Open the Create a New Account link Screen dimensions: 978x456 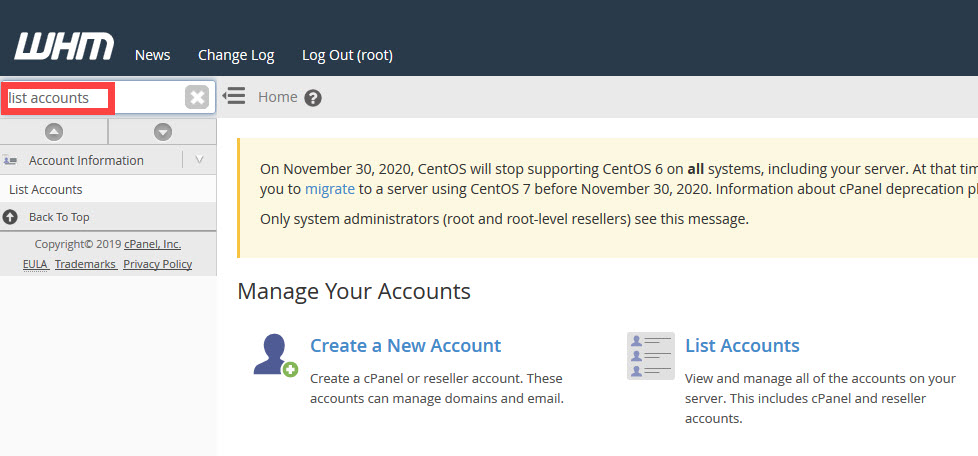point(405,346)
